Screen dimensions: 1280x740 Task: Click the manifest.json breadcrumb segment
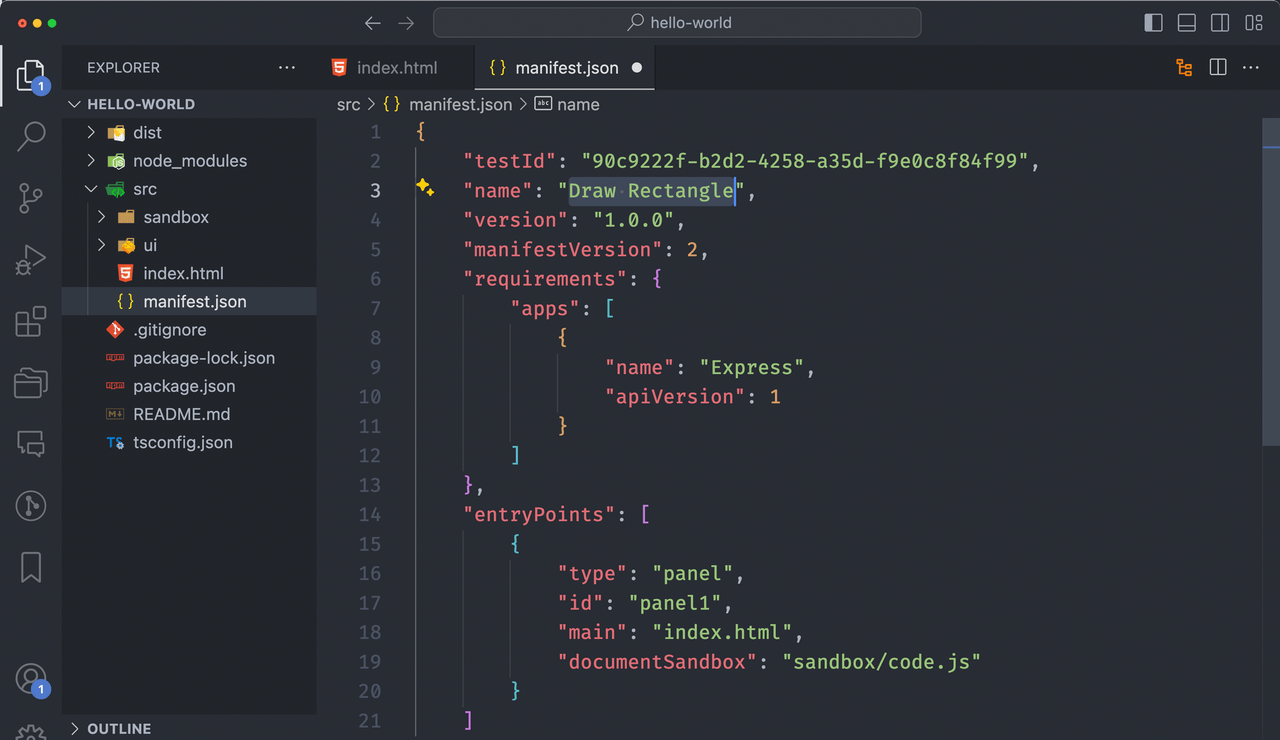pyautogui.click(x=460, y=104)
